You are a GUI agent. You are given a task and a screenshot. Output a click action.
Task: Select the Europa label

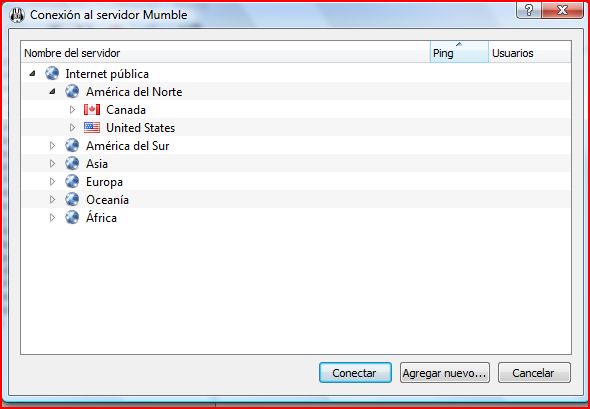click(104, 182)
